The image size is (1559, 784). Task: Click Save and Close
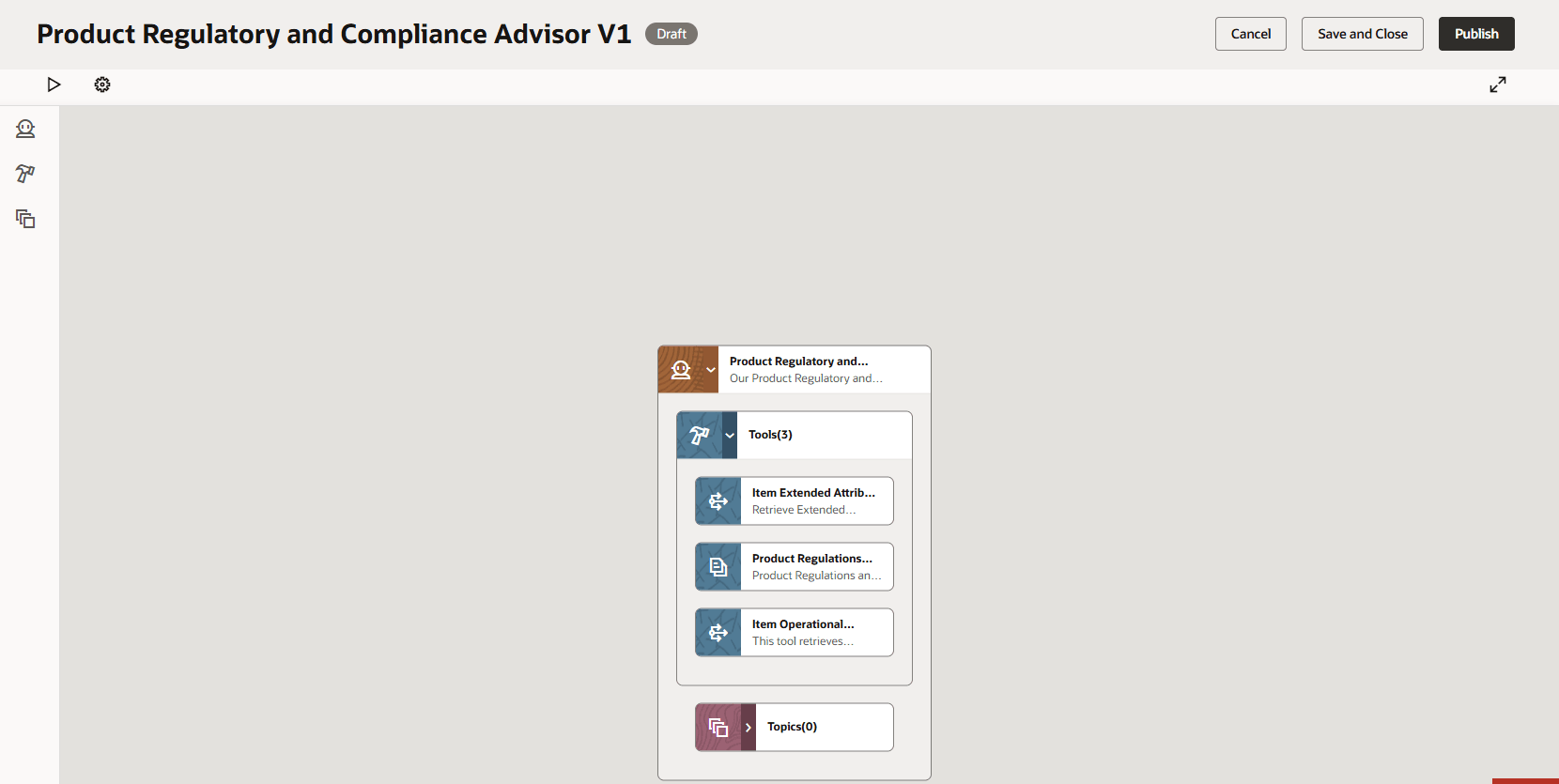click(x=1363, y=34)
